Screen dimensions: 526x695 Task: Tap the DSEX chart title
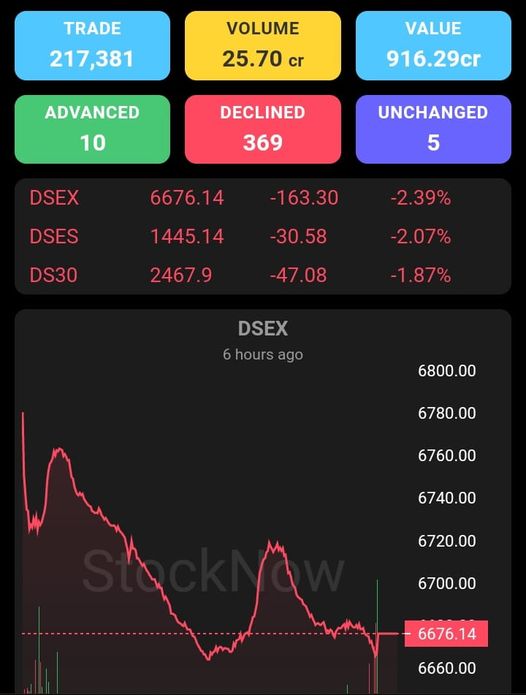pyautogui.click(x=263, y=328)
